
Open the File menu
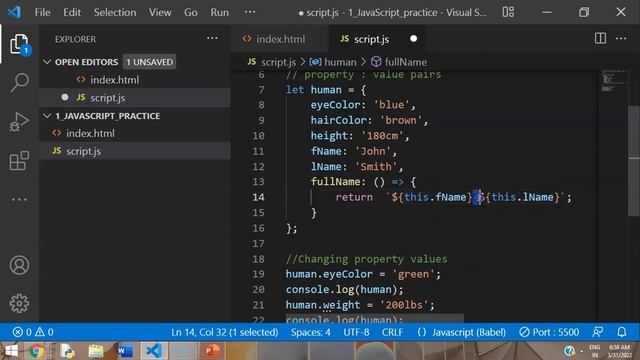pyautogui.click(x=42, y=12)
